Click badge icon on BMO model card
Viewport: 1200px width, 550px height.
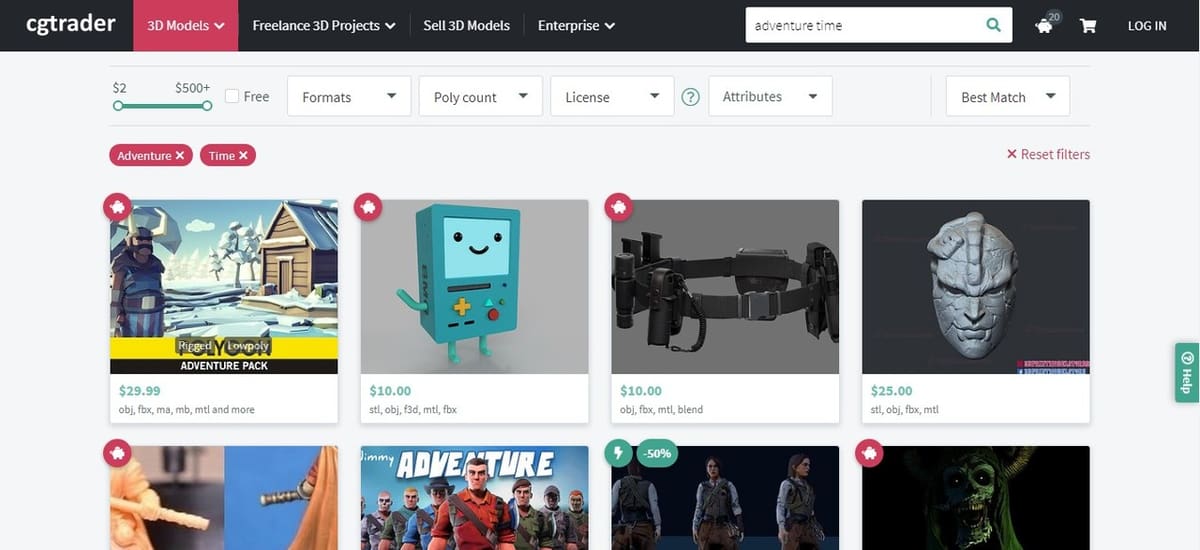point(368,207)
